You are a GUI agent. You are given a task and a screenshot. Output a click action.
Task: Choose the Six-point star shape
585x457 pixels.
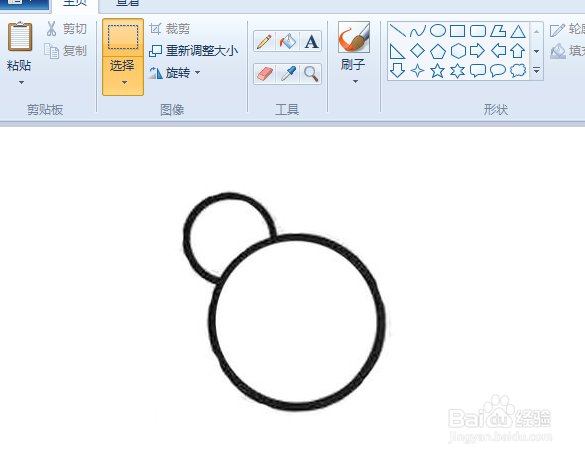457,70
